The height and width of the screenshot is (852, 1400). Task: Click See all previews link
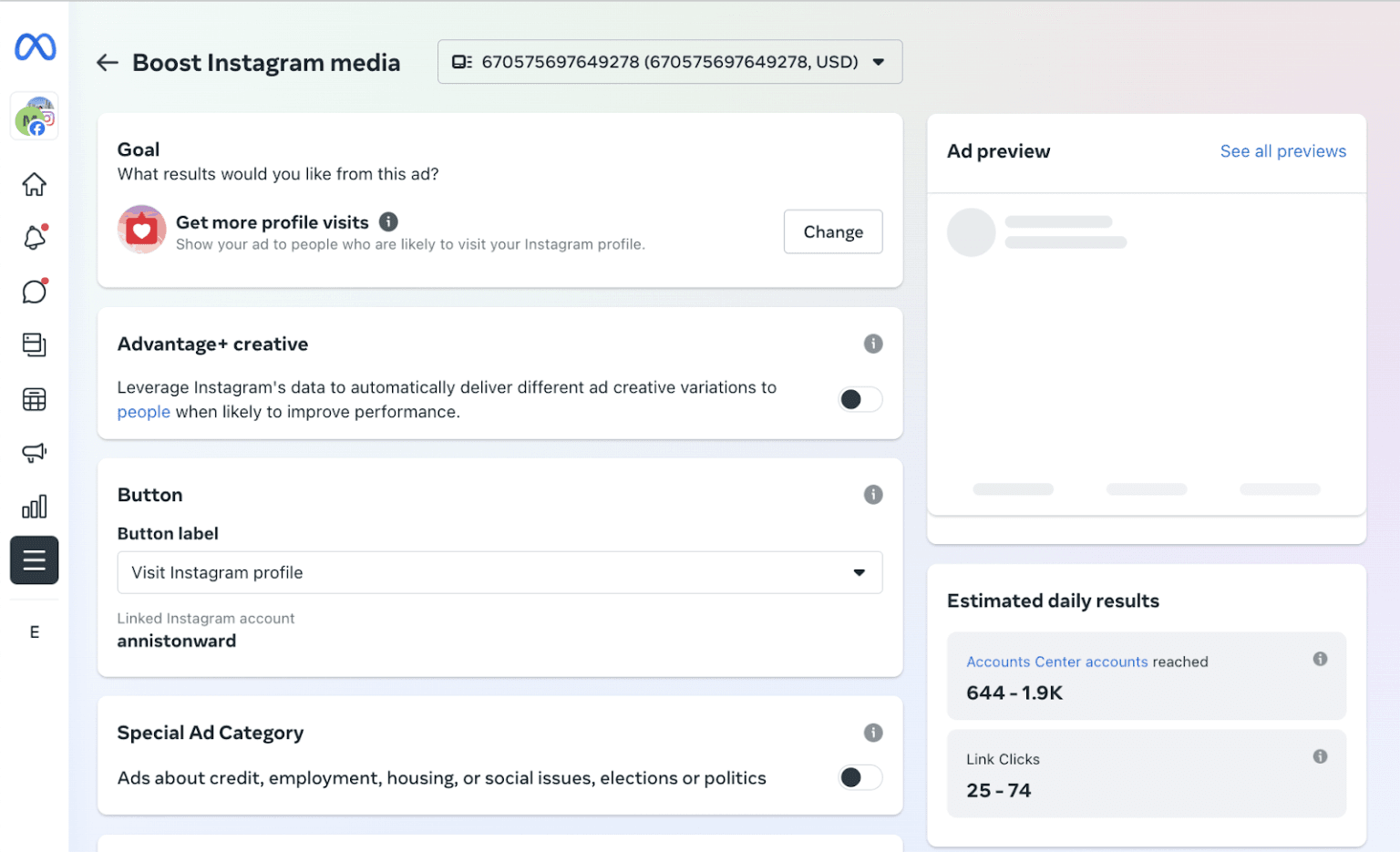point(1282,151)
